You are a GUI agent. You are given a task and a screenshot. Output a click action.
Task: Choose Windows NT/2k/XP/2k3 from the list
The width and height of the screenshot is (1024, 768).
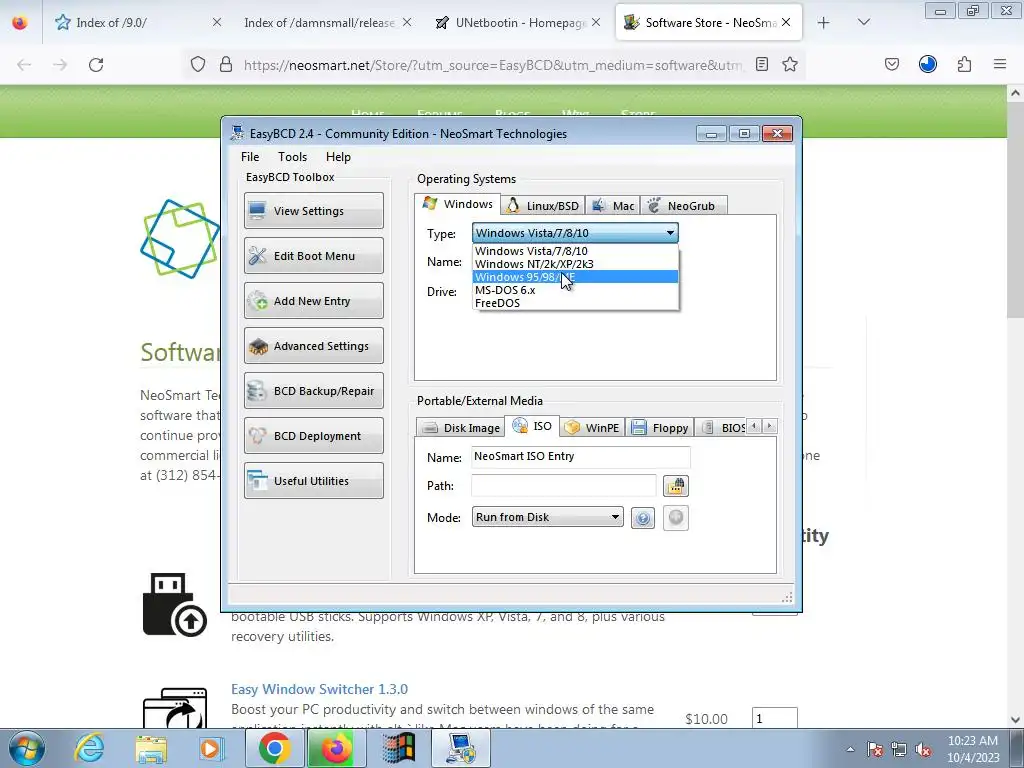[575, 264]
